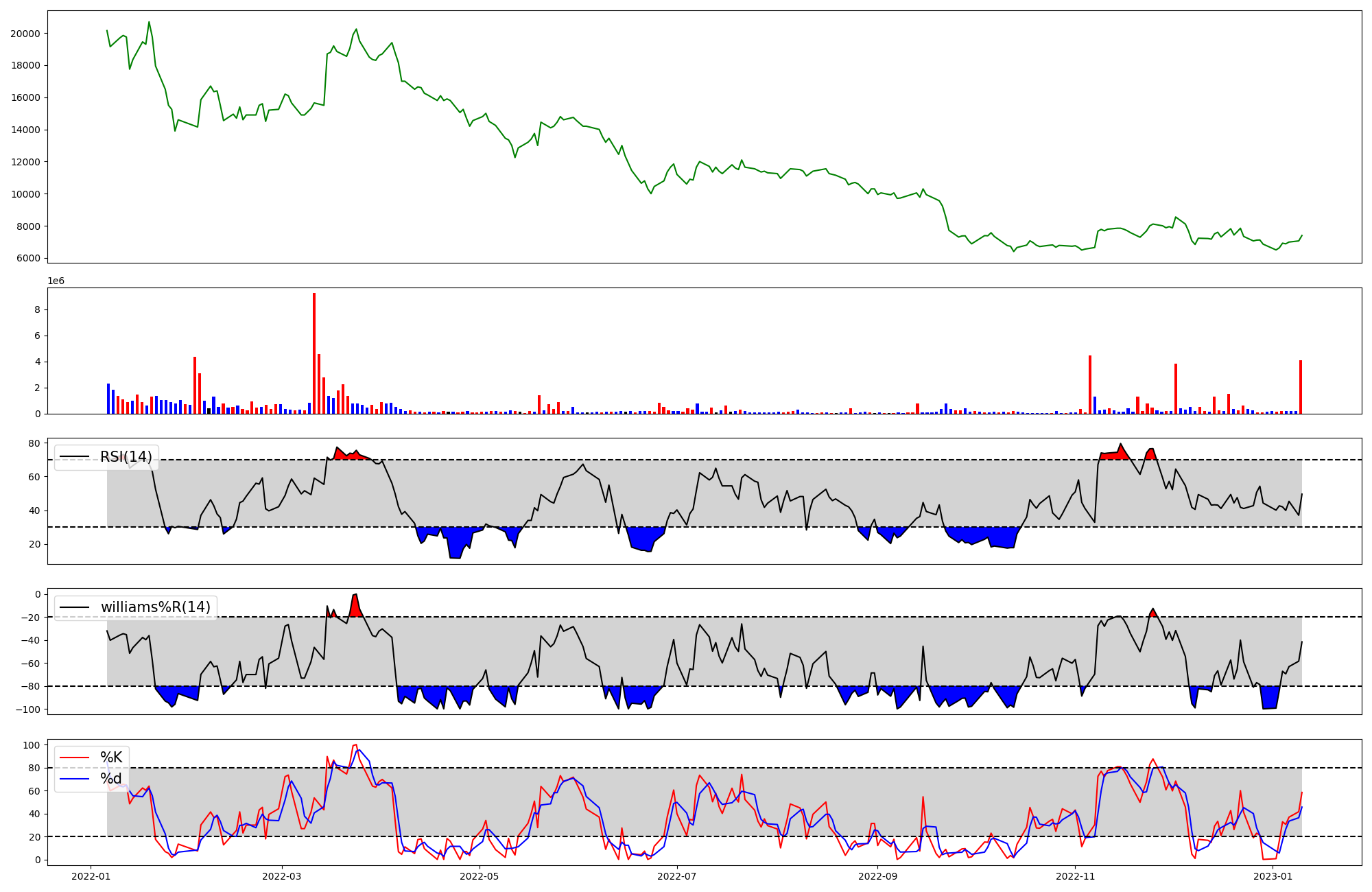This screenshot has width=1372, height=892.
Task: Click the 6000 price axis tick label
Action: pyautogui.click(x=27, y=259)
